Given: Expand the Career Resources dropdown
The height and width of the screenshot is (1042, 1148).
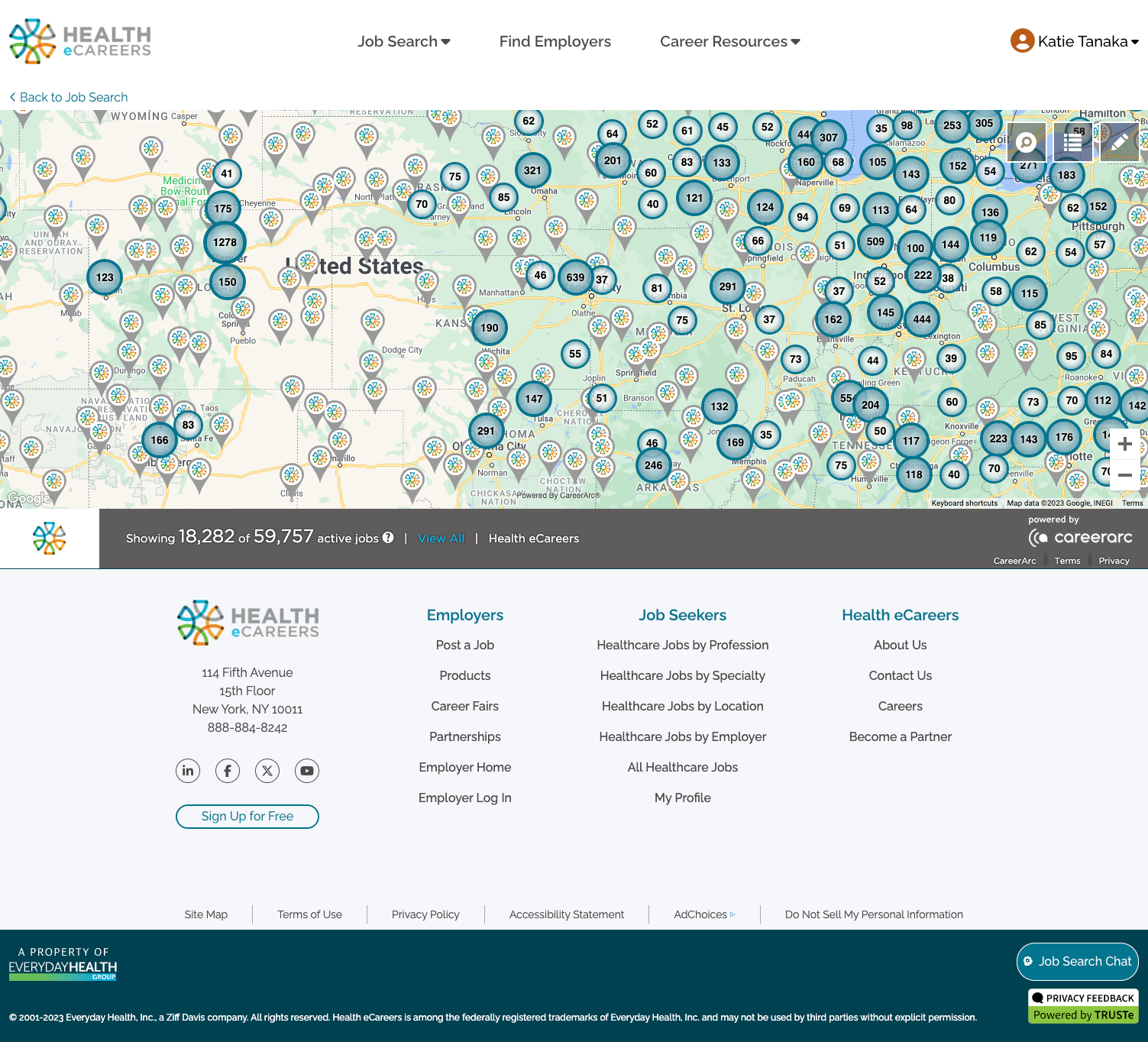Looking at the screenshot, I should 729,41.
